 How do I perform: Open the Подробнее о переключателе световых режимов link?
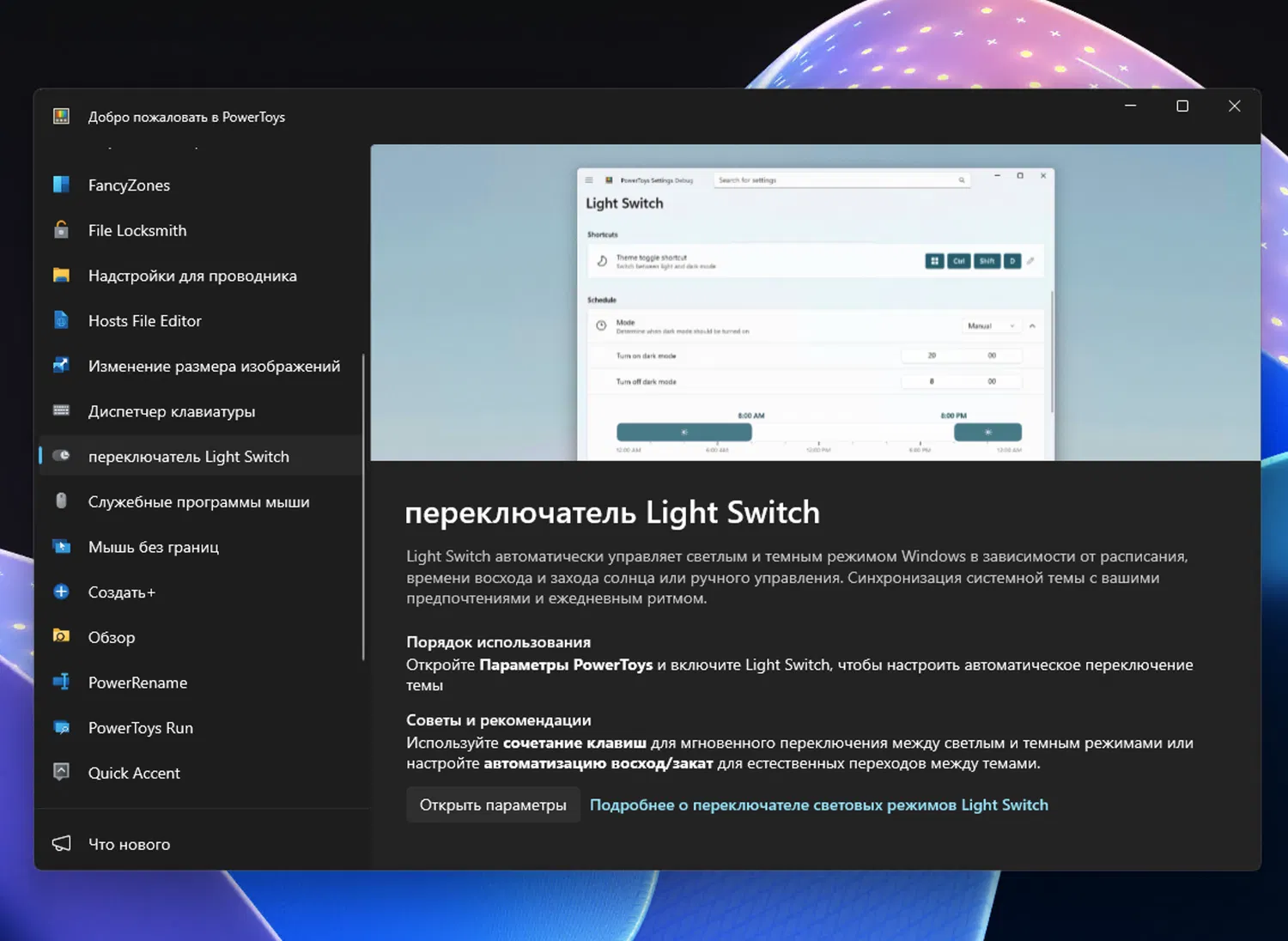pyautogui.click(x=819, y=805)
